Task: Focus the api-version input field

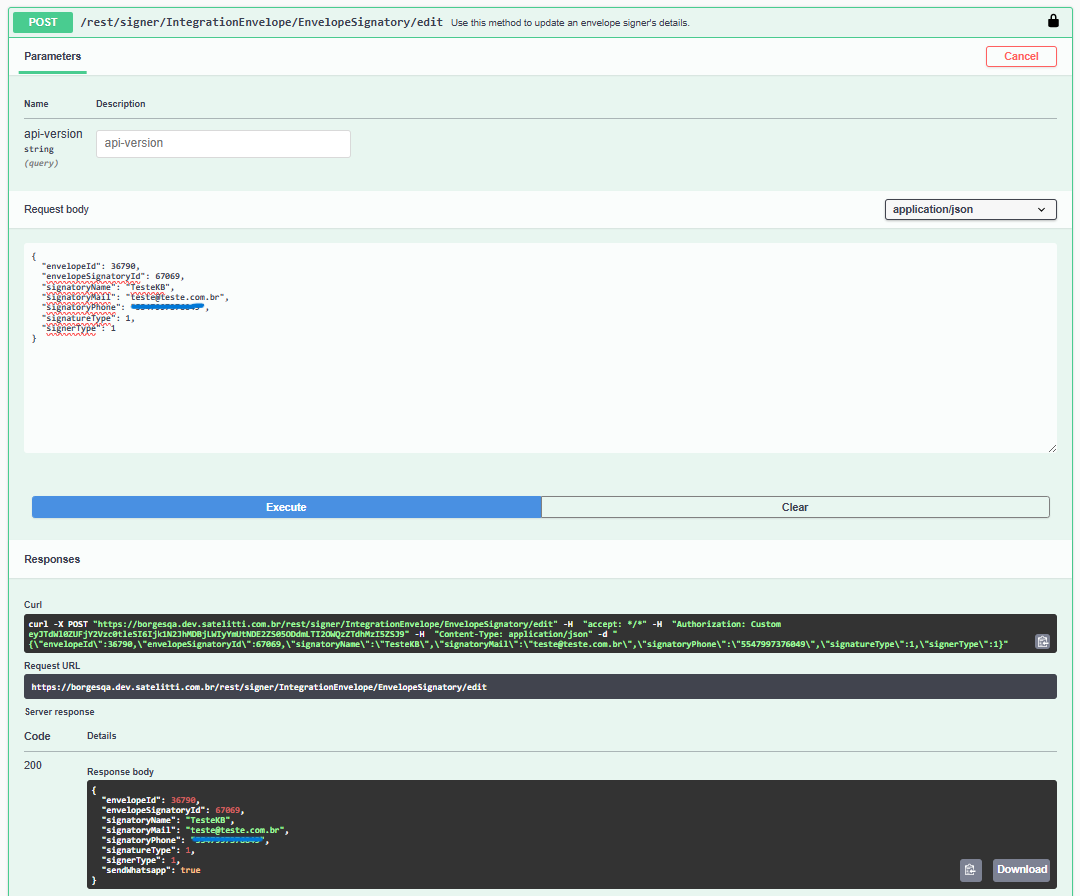Action: [223, 144]
